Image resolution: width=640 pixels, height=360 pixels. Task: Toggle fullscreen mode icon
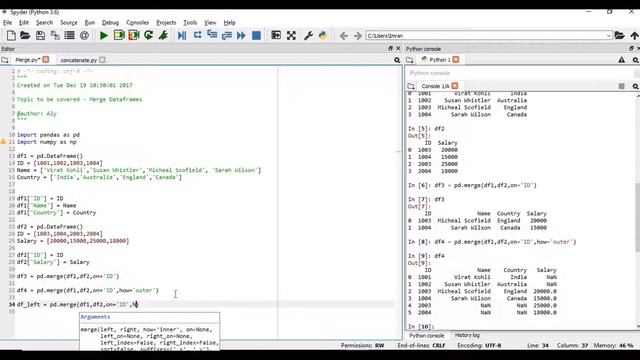tap(291, 36)
